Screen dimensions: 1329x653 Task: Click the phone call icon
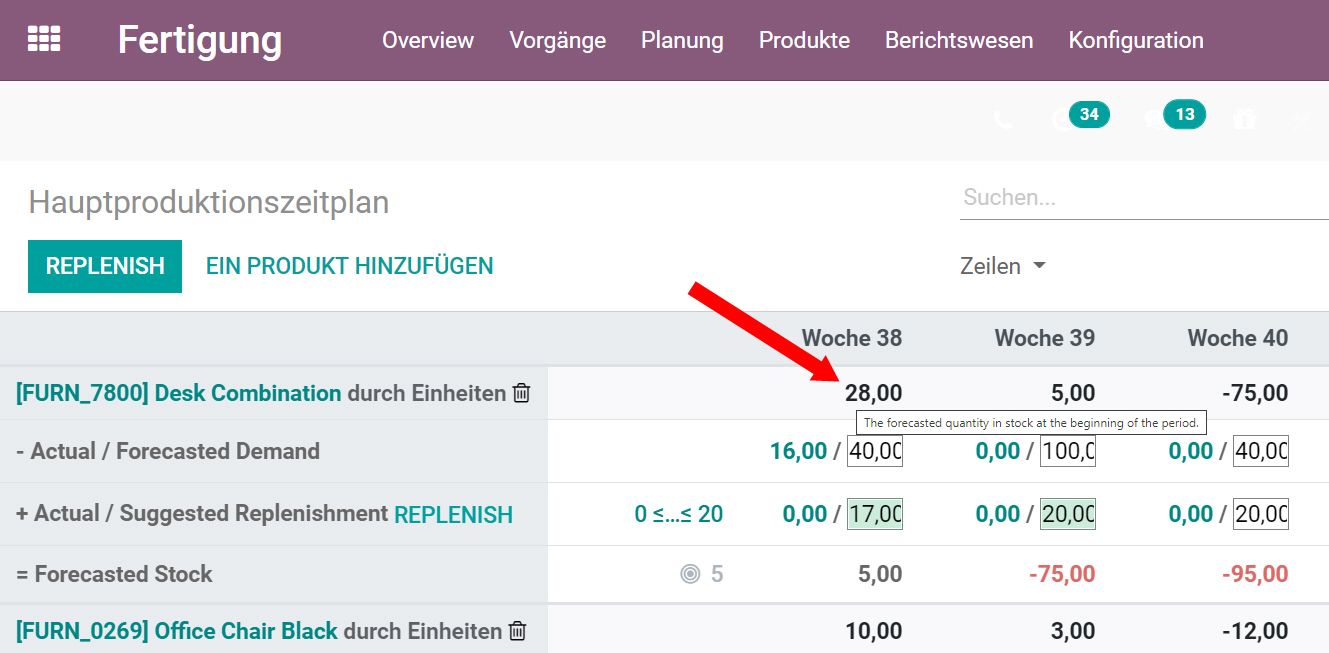click(x=1003, y=120)
